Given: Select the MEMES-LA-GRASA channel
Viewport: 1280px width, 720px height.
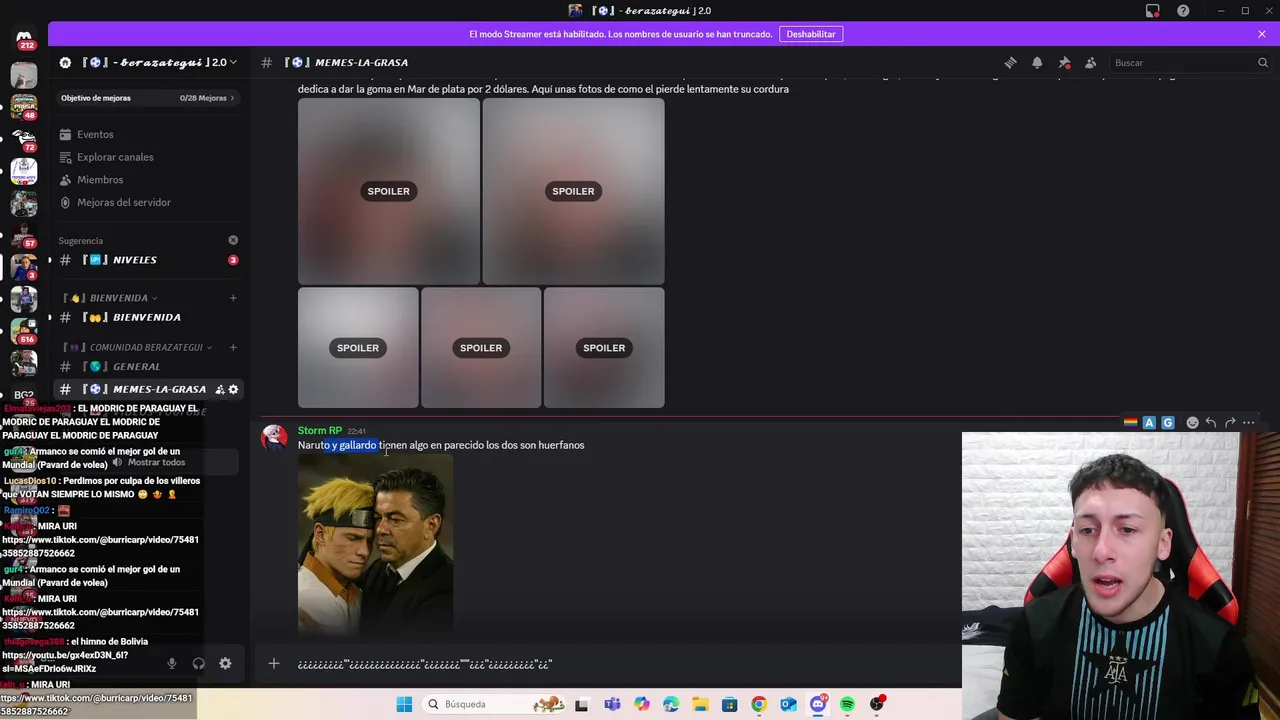Looking at the screenshot, I should tap(148, 389).
